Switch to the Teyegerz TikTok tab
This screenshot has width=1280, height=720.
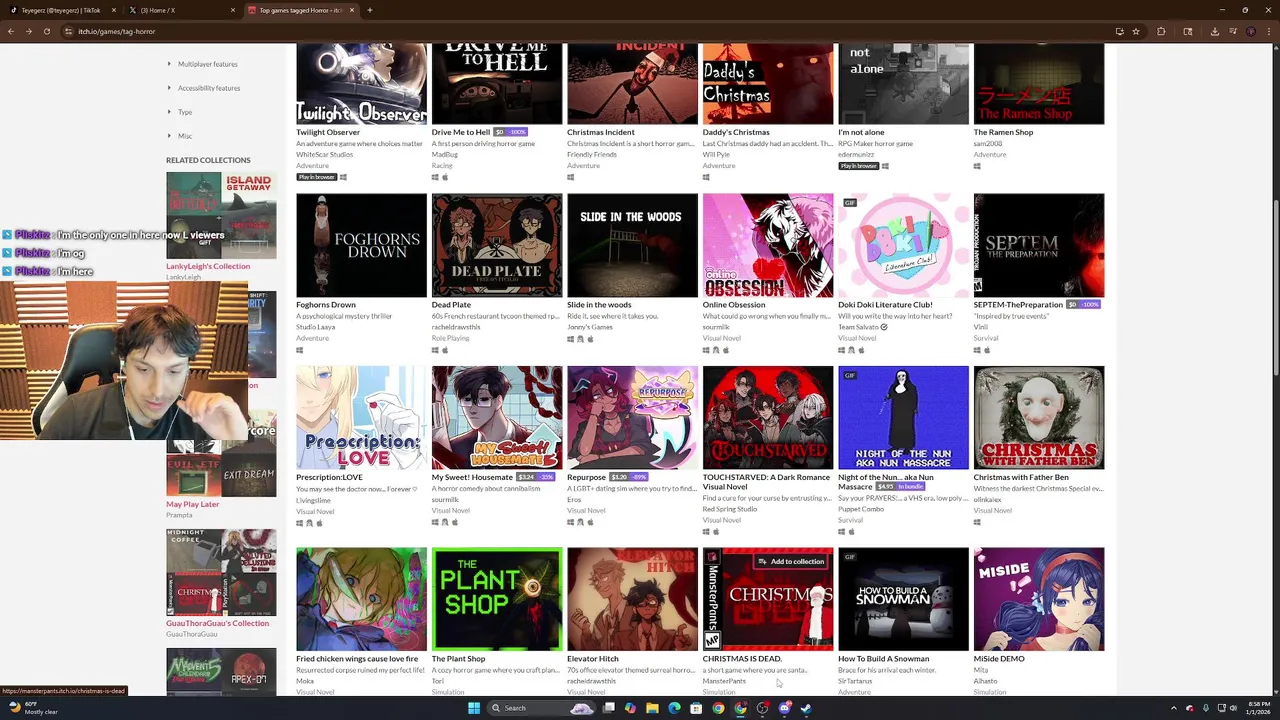click(60, 10)
